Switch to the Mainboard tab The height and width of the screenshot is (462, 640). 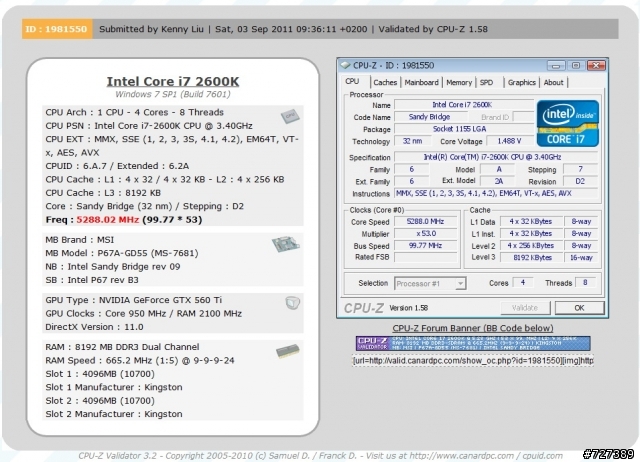(421, 82)
